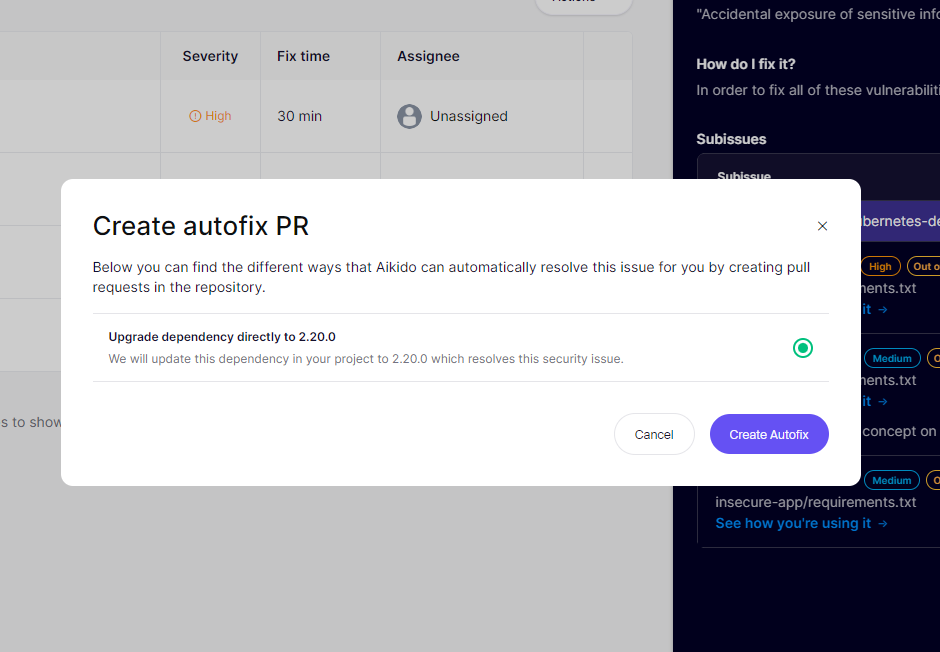Open the insecure-app "See how you're using it" link
Viewport: 940px width, 652px height.
[x=793, y=523]
